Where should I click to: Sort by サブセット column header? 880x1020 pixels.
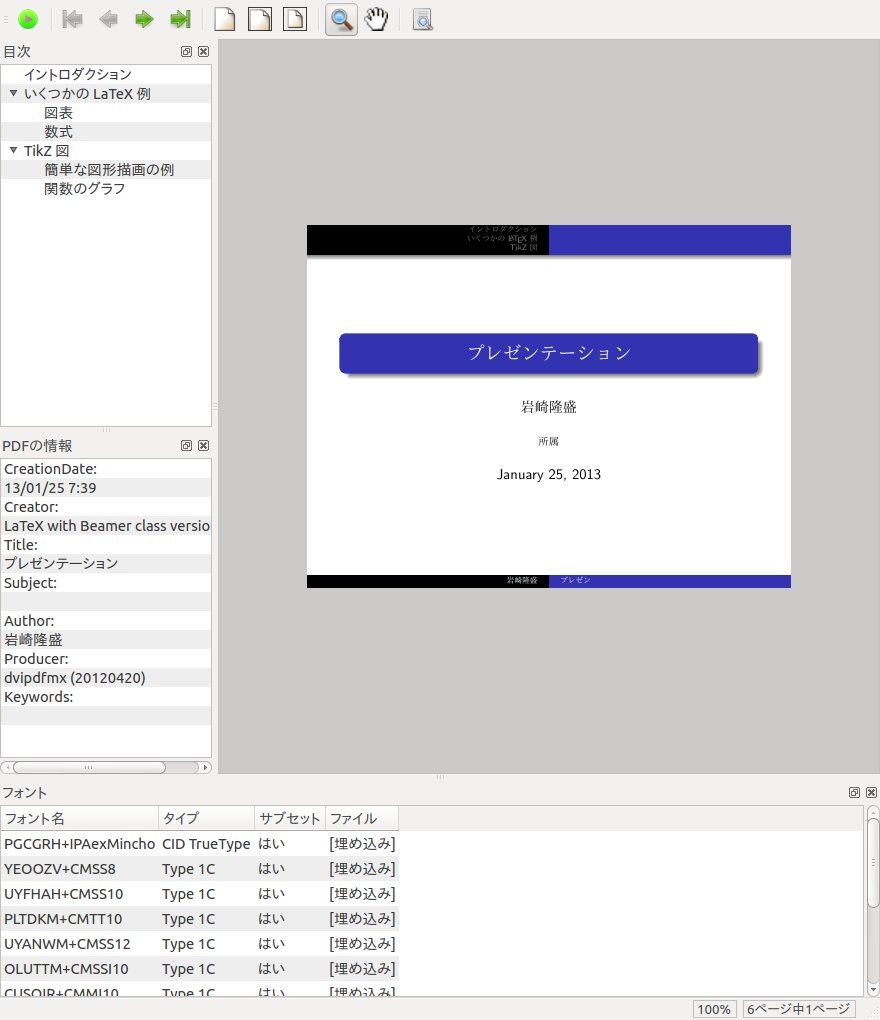click(x=289, y=818)
